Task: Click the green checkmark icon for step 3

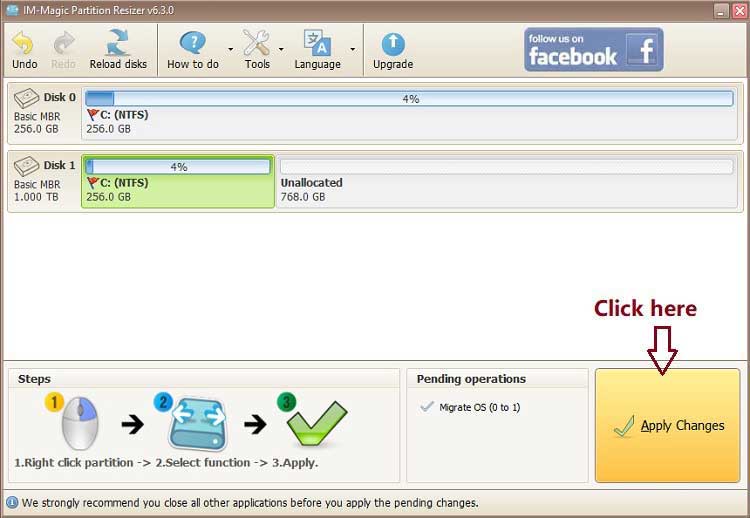Action: tap(317, 423)
